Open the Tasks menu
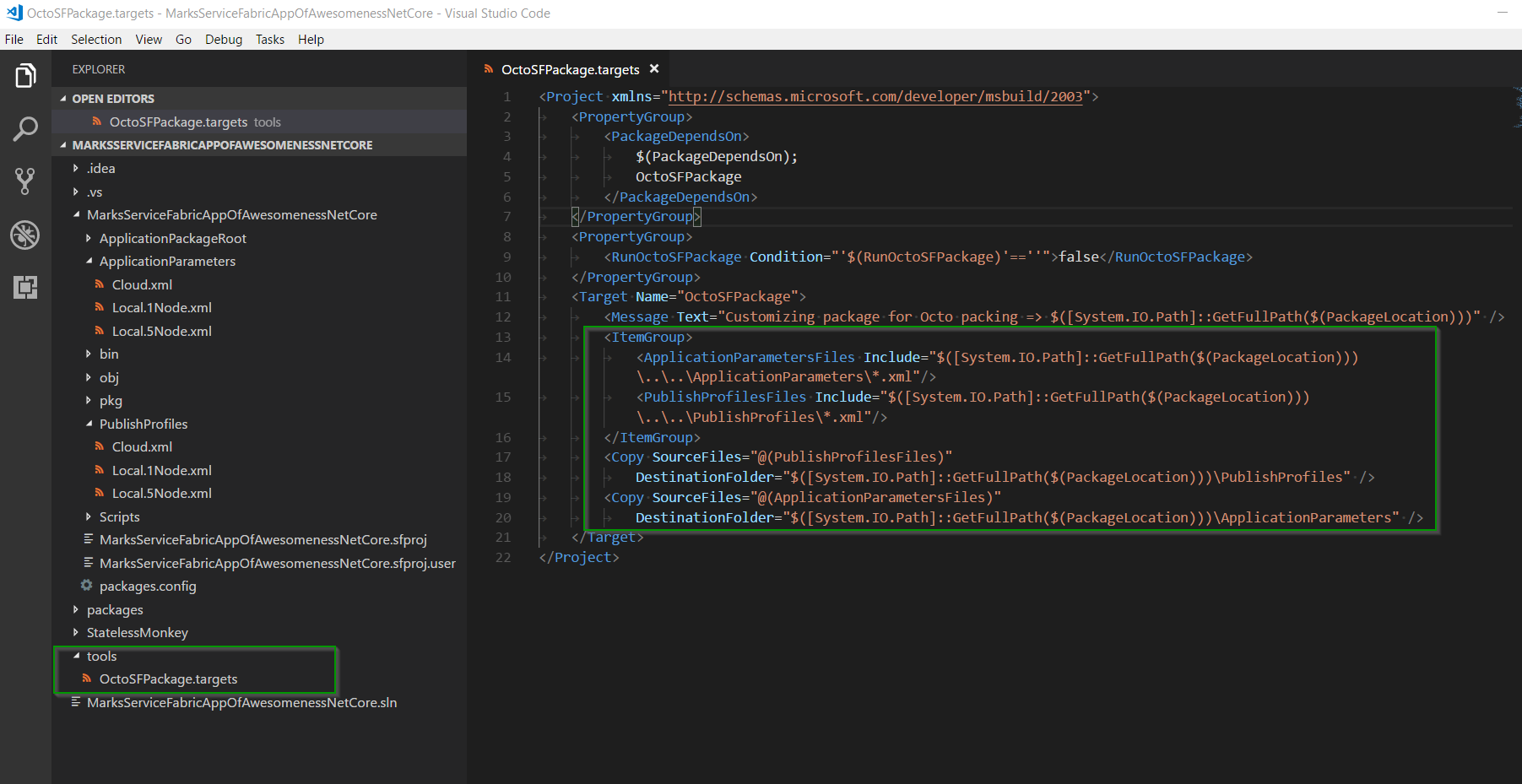1522x784 pixels. (x=269, y=39)
